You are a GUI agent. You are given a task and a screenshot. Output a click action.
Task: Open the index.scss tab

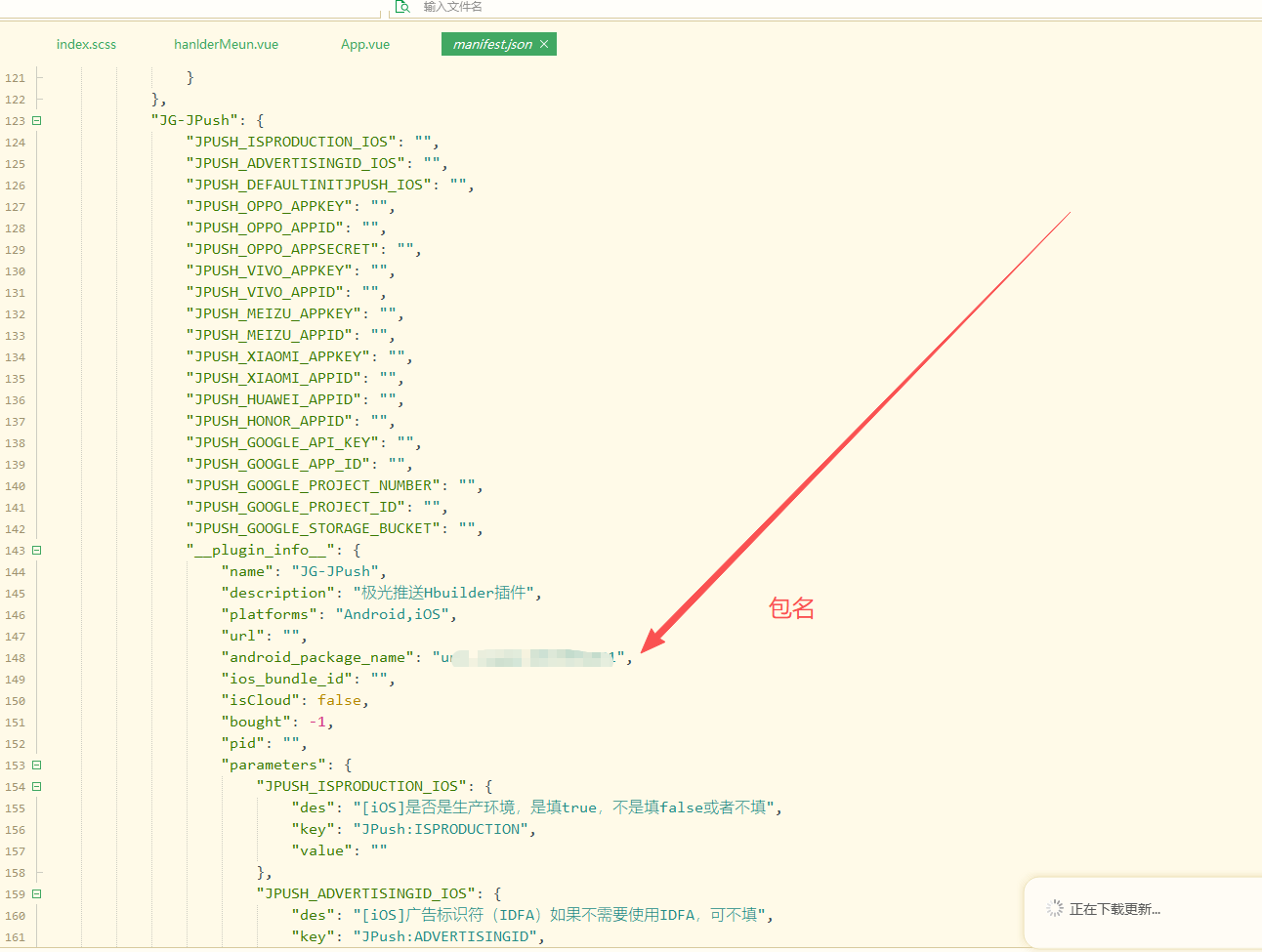pos(86,44)
